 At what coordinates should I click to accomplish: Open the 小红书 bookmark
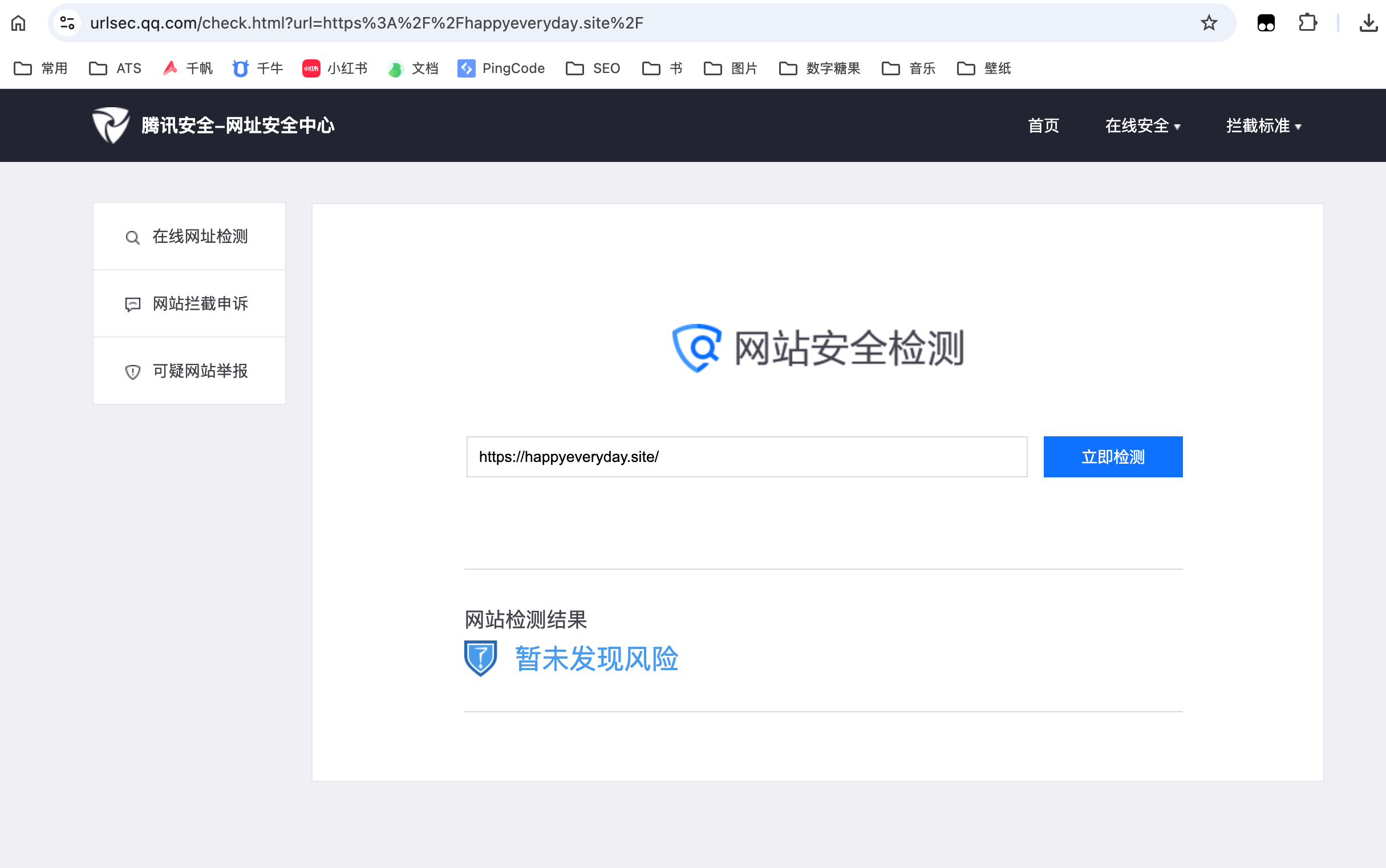click(x=335, y=68)
